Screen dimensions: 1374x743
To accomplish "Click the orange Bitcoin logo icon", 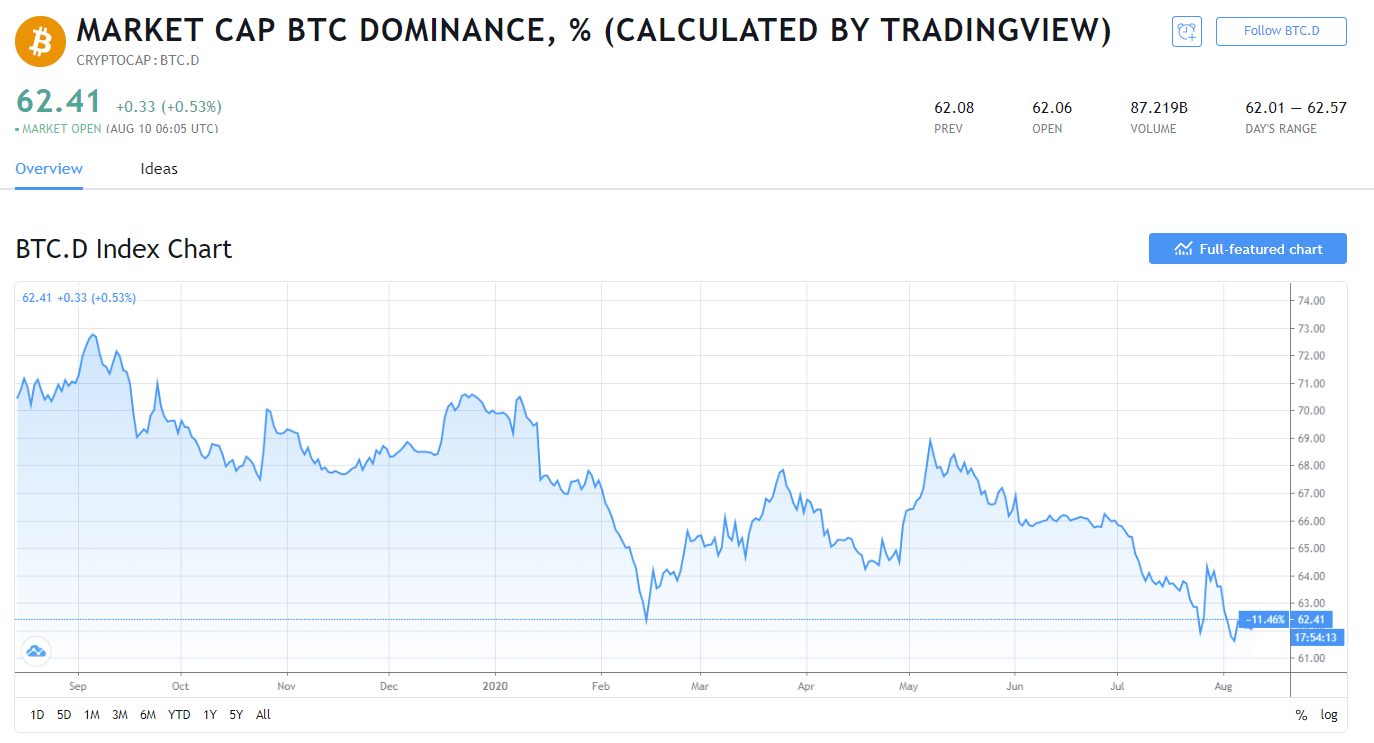I will point(41,41).
